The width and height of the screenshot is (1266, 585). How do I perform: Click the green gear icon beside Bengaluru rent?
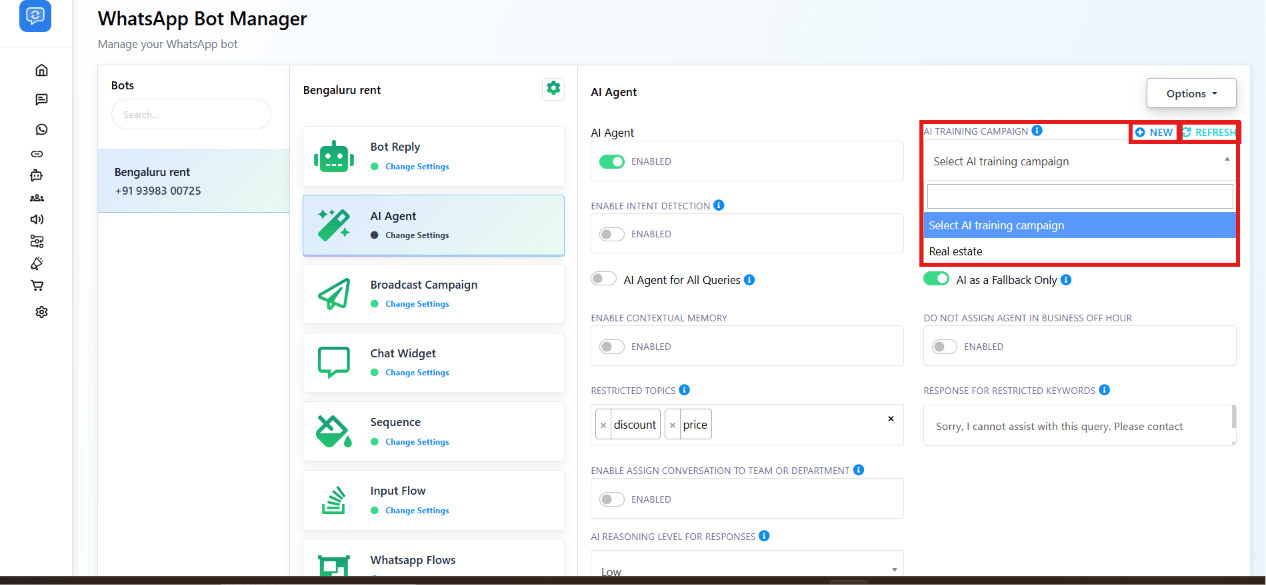click(x=553, y=89)
